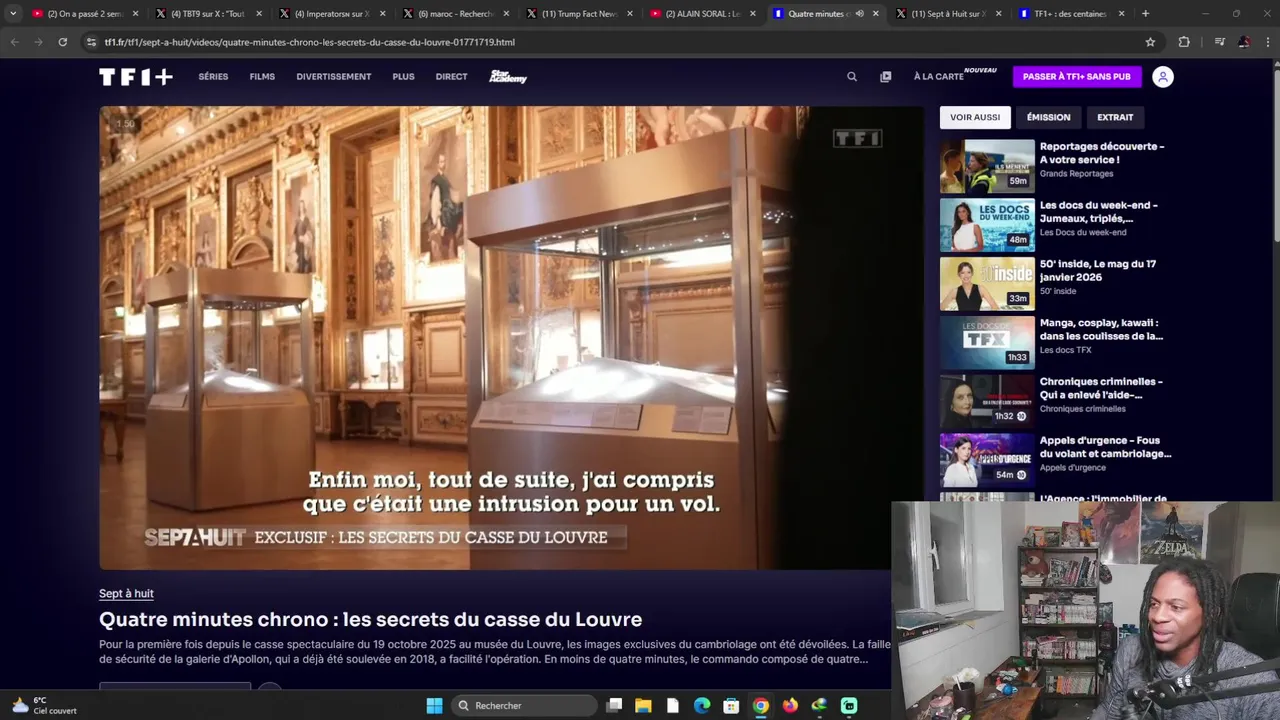Open the browser extensions puzzle icon
Screen dimensions: 1280x720
(1184, 42)
